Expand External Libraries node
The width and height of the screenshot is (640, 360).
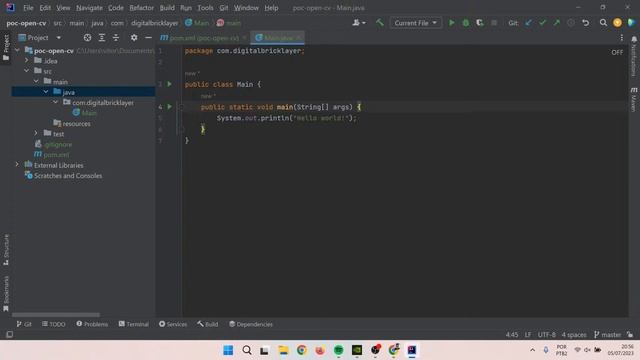pyautogui.click(x=17, y=164)
